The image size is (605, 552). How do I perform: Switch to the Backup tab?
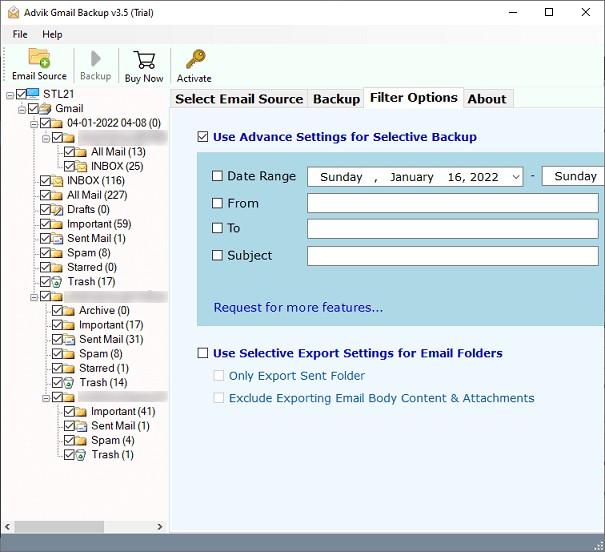pyautogui.click(x=336, y=99)
